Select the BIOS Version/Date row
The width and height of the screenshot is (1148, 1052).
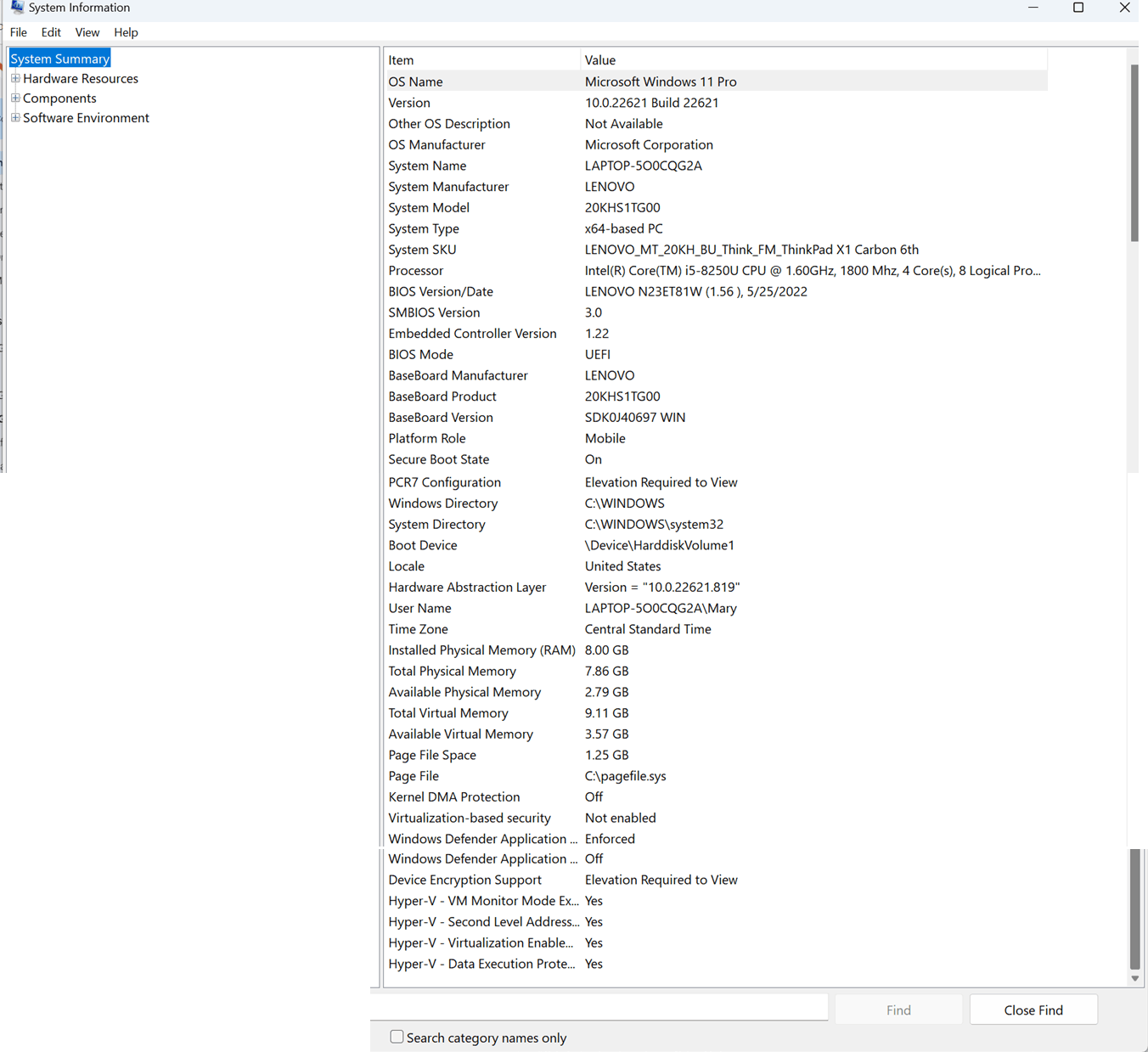point(716,291)
